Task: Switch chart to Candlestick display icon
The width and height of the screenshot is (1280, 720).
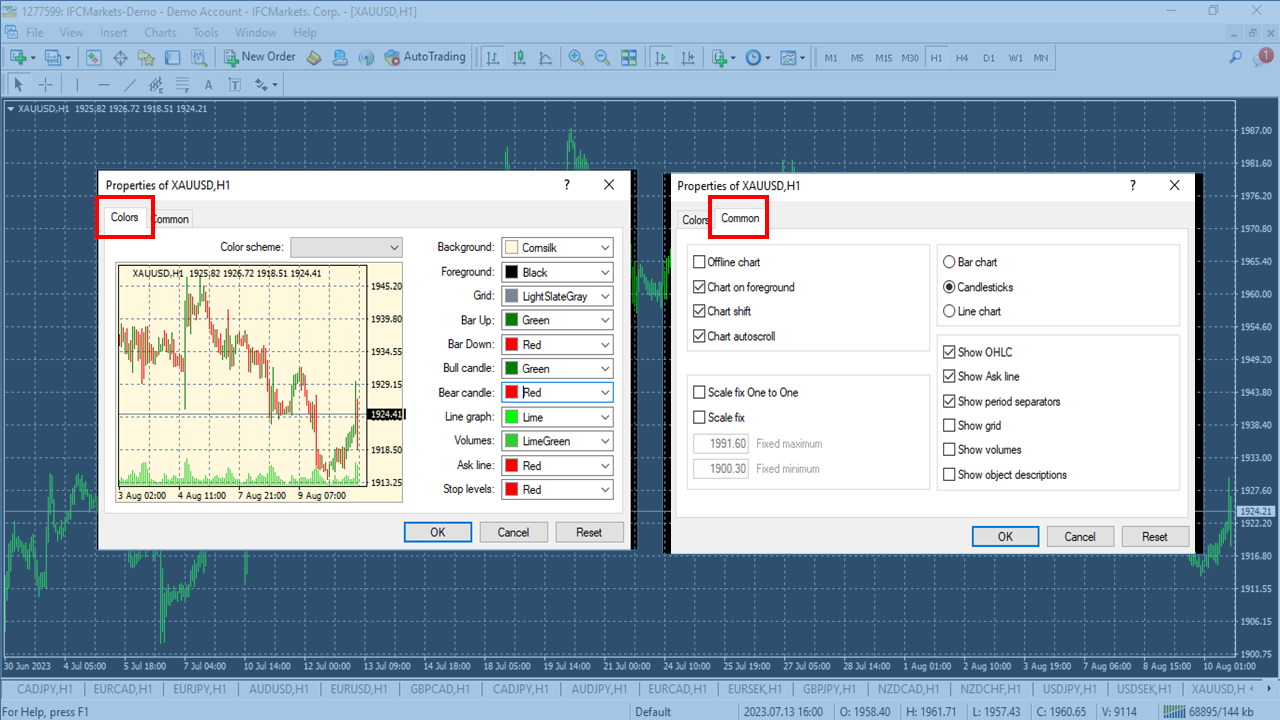Action: (x=518, y=57)
